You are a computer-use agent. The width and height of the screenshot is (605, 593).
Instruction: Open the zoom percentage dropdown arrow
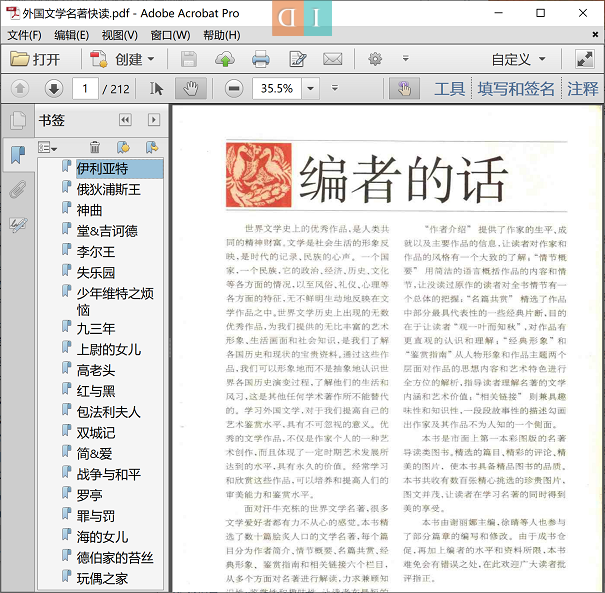tap(310, 89)
